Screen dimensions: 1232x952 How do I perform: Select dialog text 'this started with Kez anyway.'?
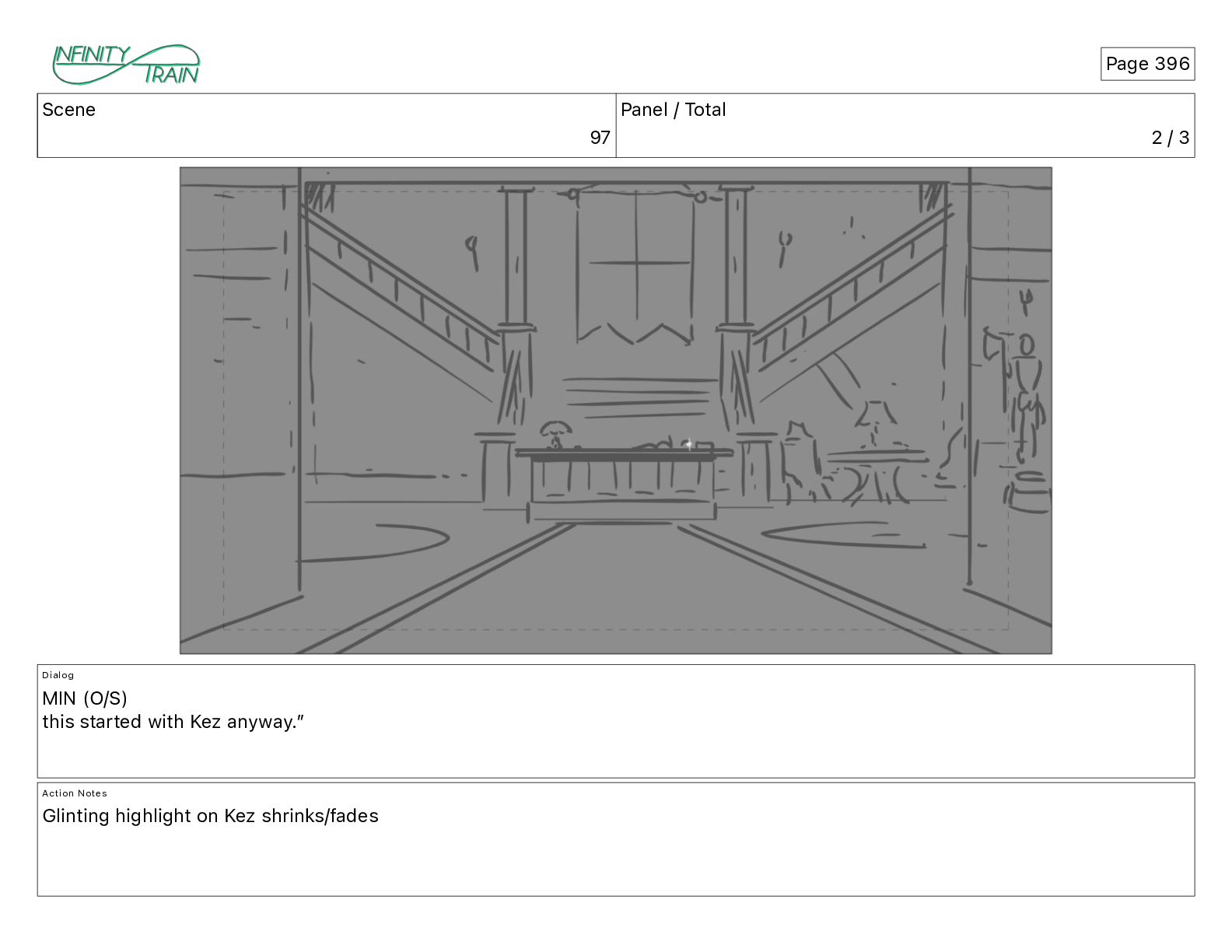(x=173, y=722)
